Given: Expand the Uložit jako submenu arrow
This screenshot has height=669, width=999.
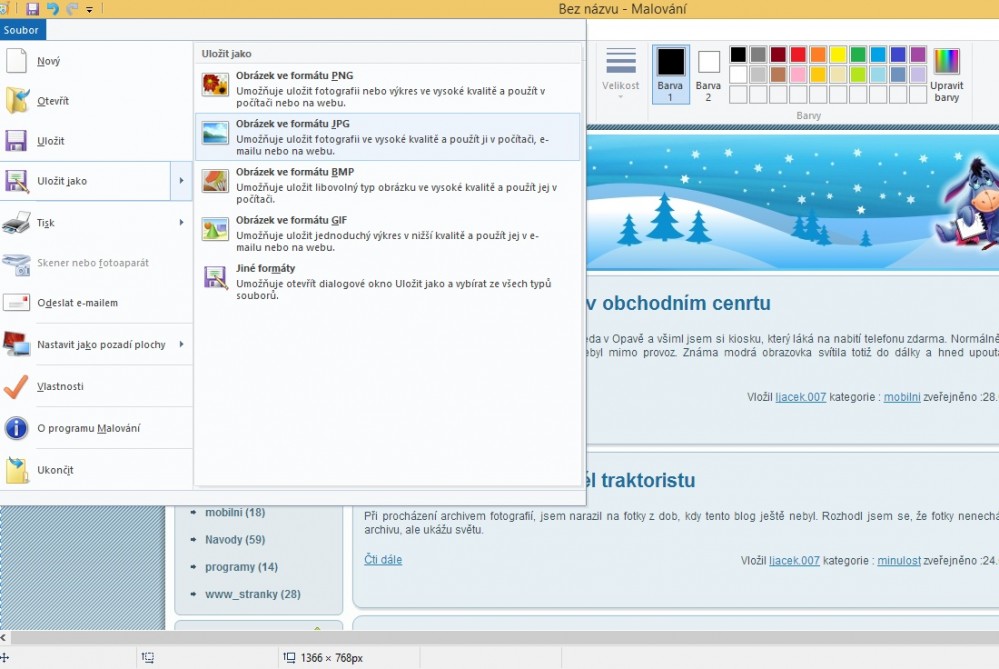Looking at the screenshot, I should click(x=181, y=181).
